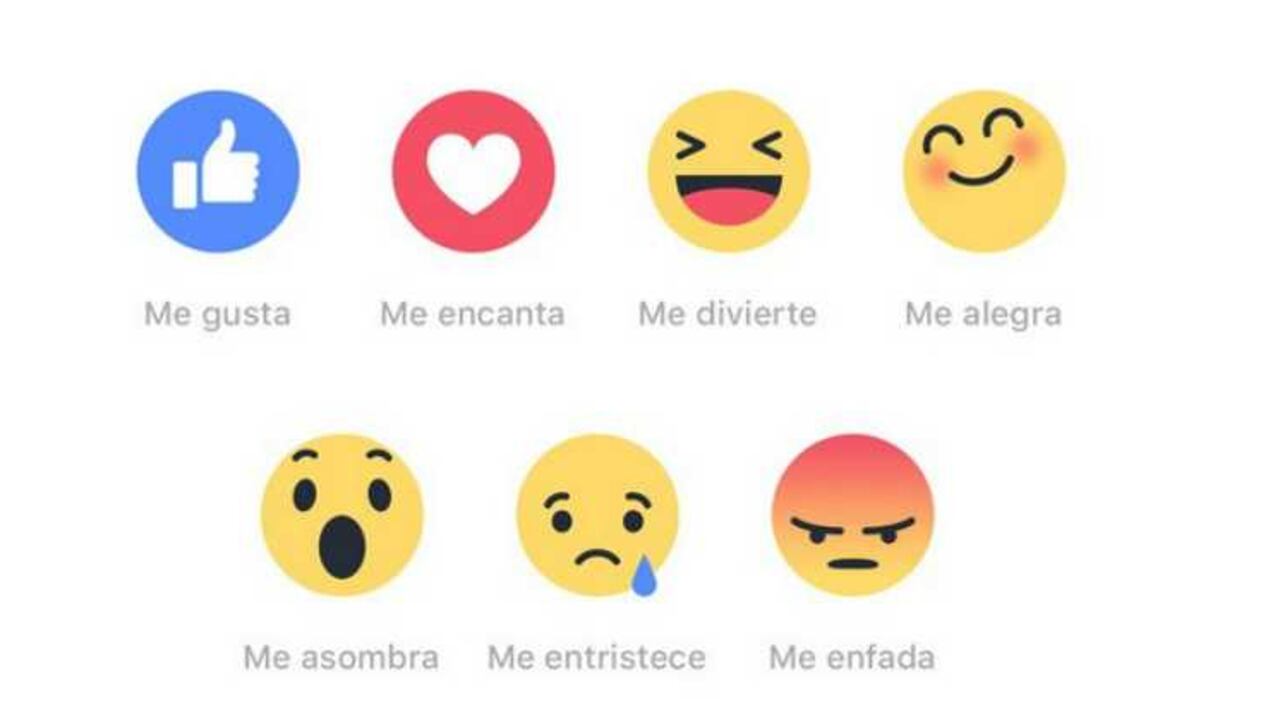Click the "Me entristece" text

[x=597, y=658]
